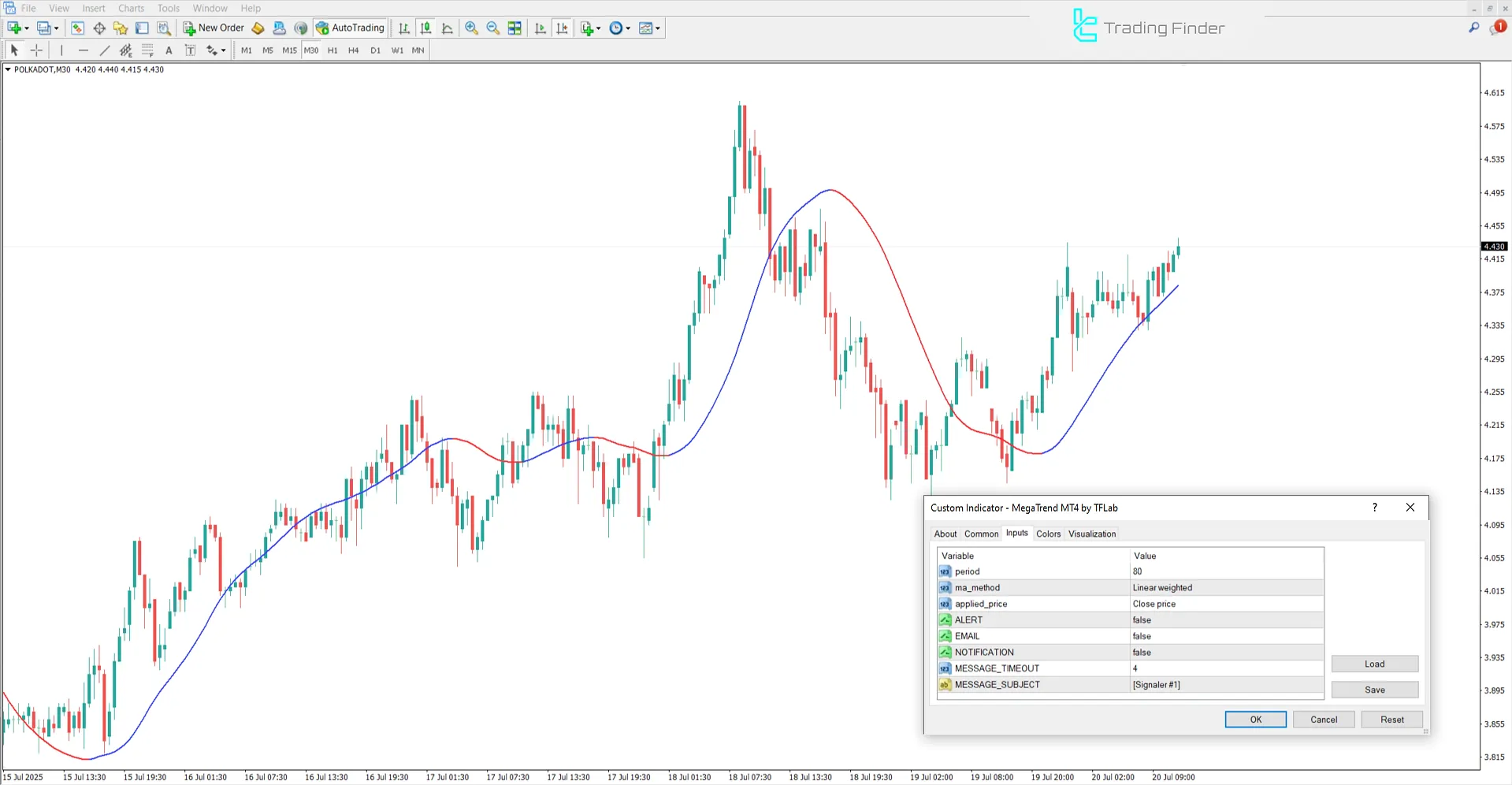Tile the chart windows
This screenshot has width=1512, height=785.
click(514, 28)
